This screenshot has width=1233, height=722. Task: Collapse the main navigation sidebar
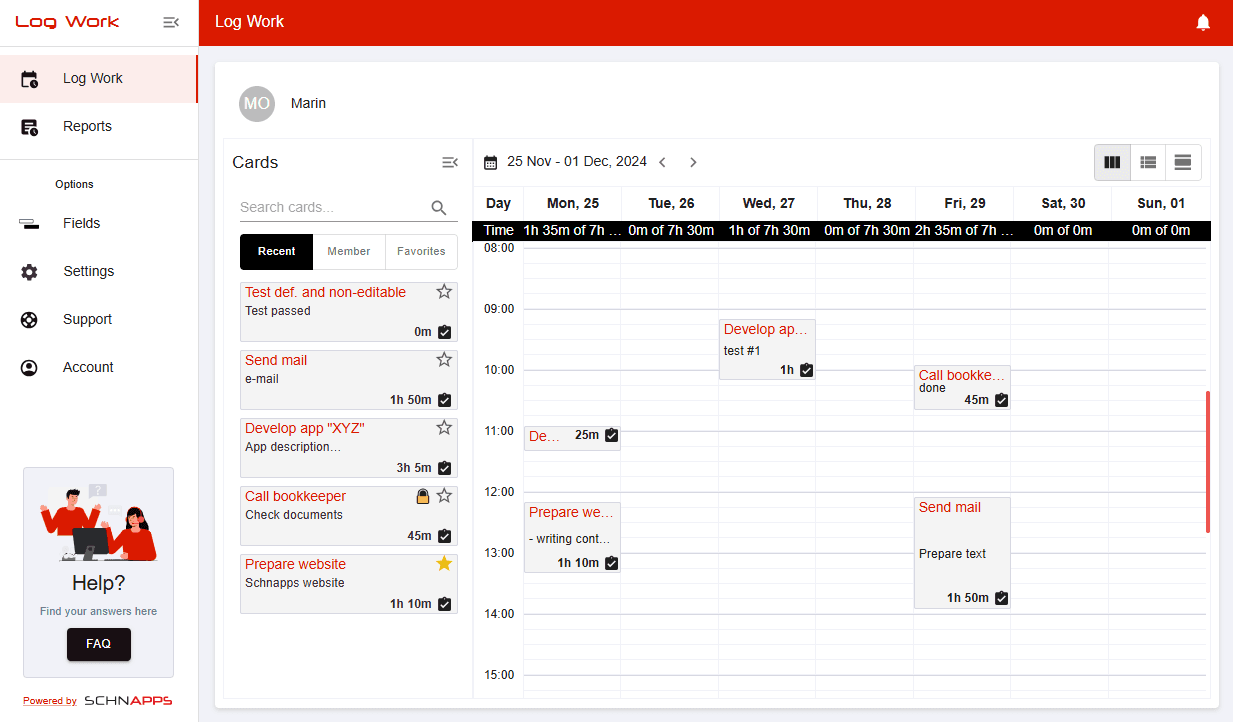170,21
